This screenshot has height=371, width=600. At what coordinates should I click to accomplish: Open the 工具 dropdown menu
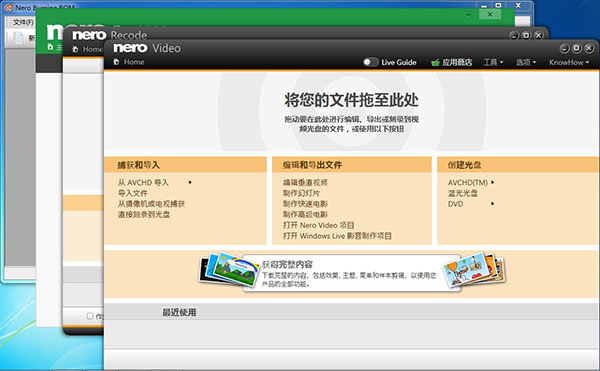coord(493,62)
